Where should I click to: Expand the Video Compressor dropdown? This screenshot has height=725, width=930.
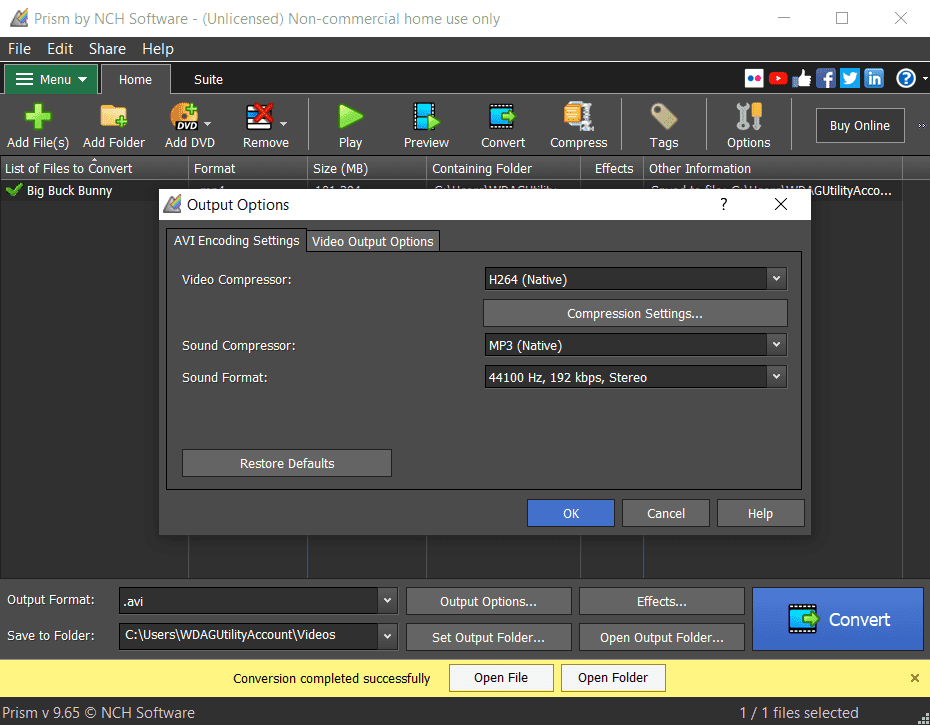pos(776,279)
